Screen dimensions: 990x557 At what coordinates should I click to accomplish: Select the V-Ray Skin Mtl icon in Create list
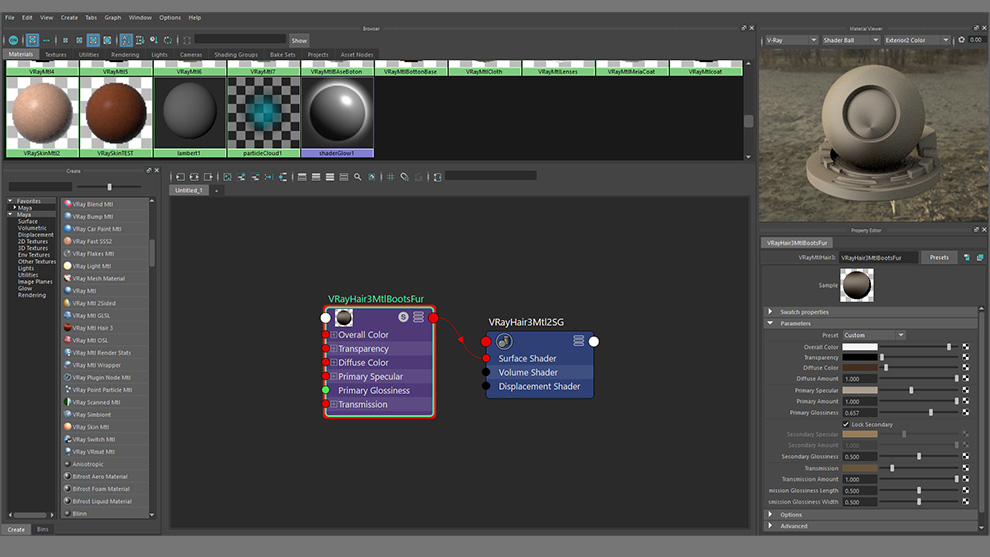(x=67, y=427)
